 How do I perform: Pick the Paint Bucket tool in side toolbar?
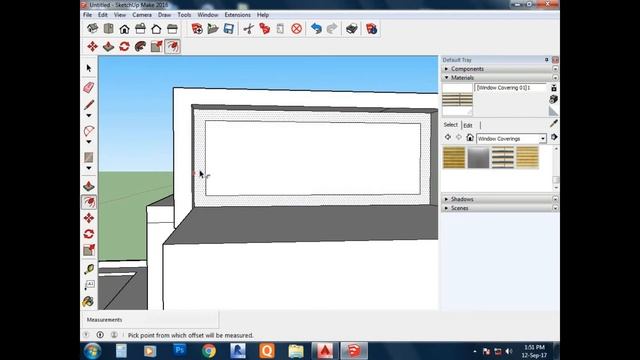pos(89,301)
